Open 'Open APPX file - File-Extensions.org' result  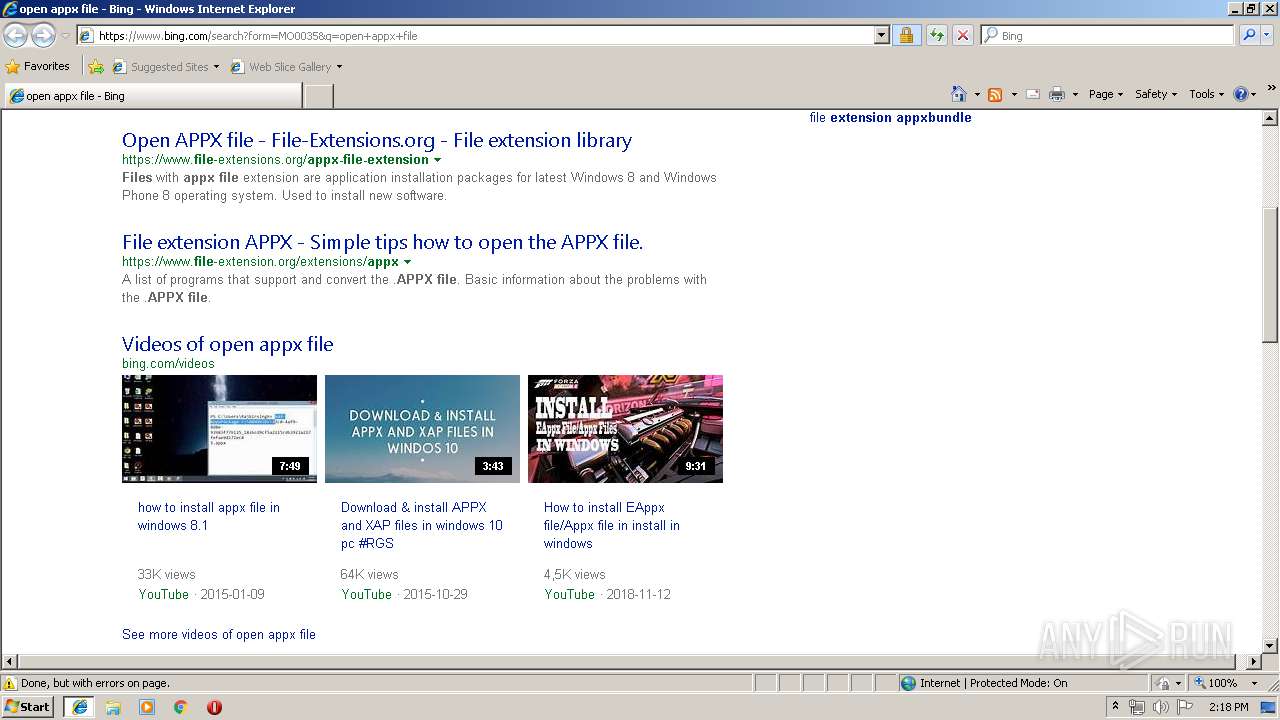click(377, 140)
